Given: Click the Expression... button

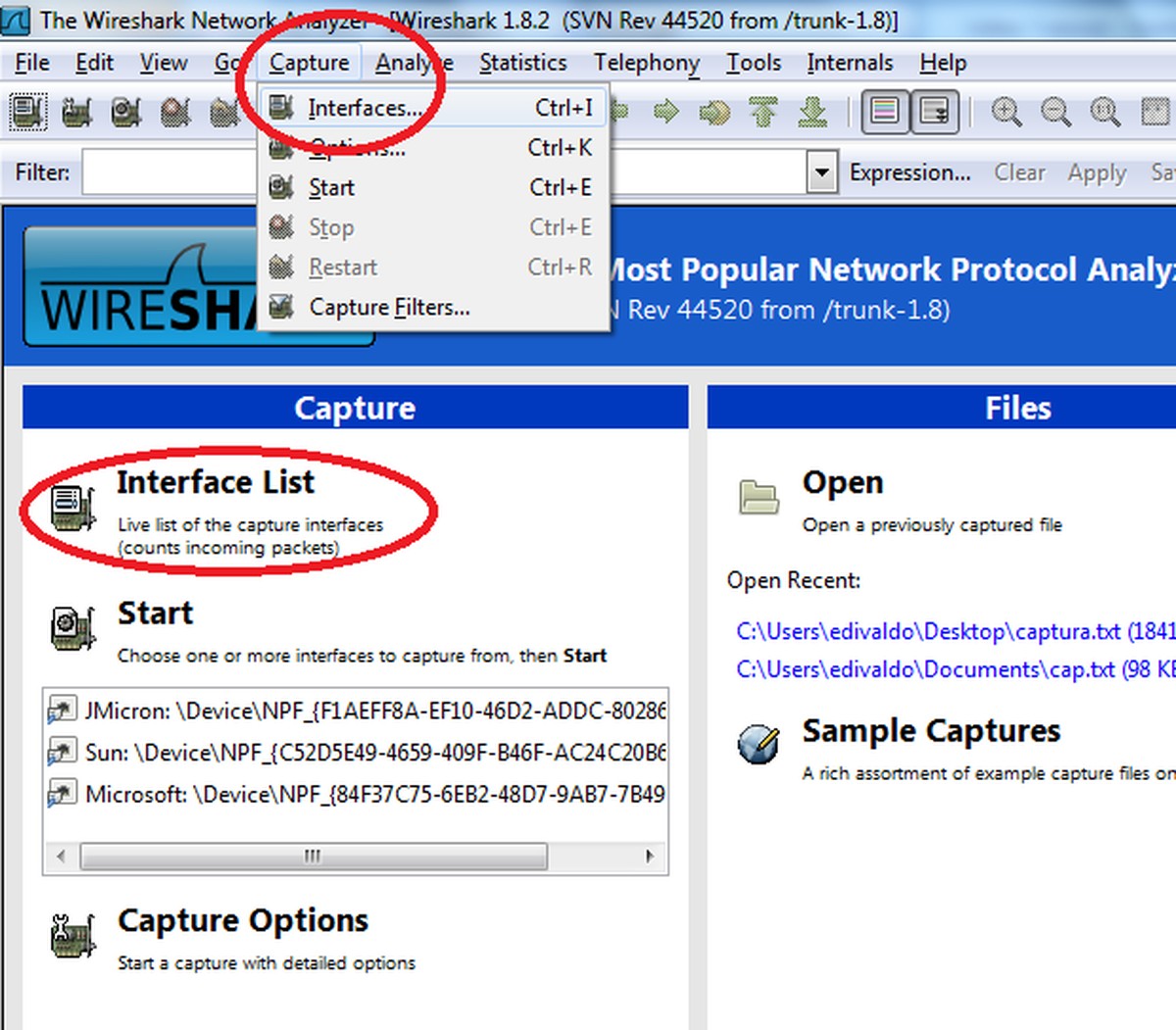Looking at the screenshot, I should coord(910,172).
